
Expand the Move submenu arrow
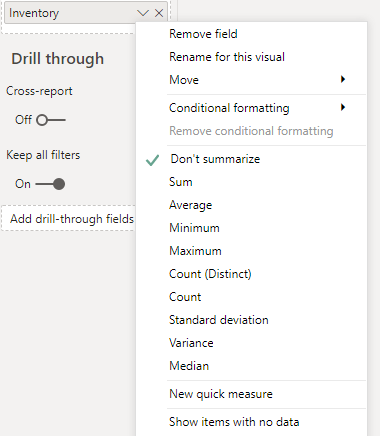[x=343, y=79]
